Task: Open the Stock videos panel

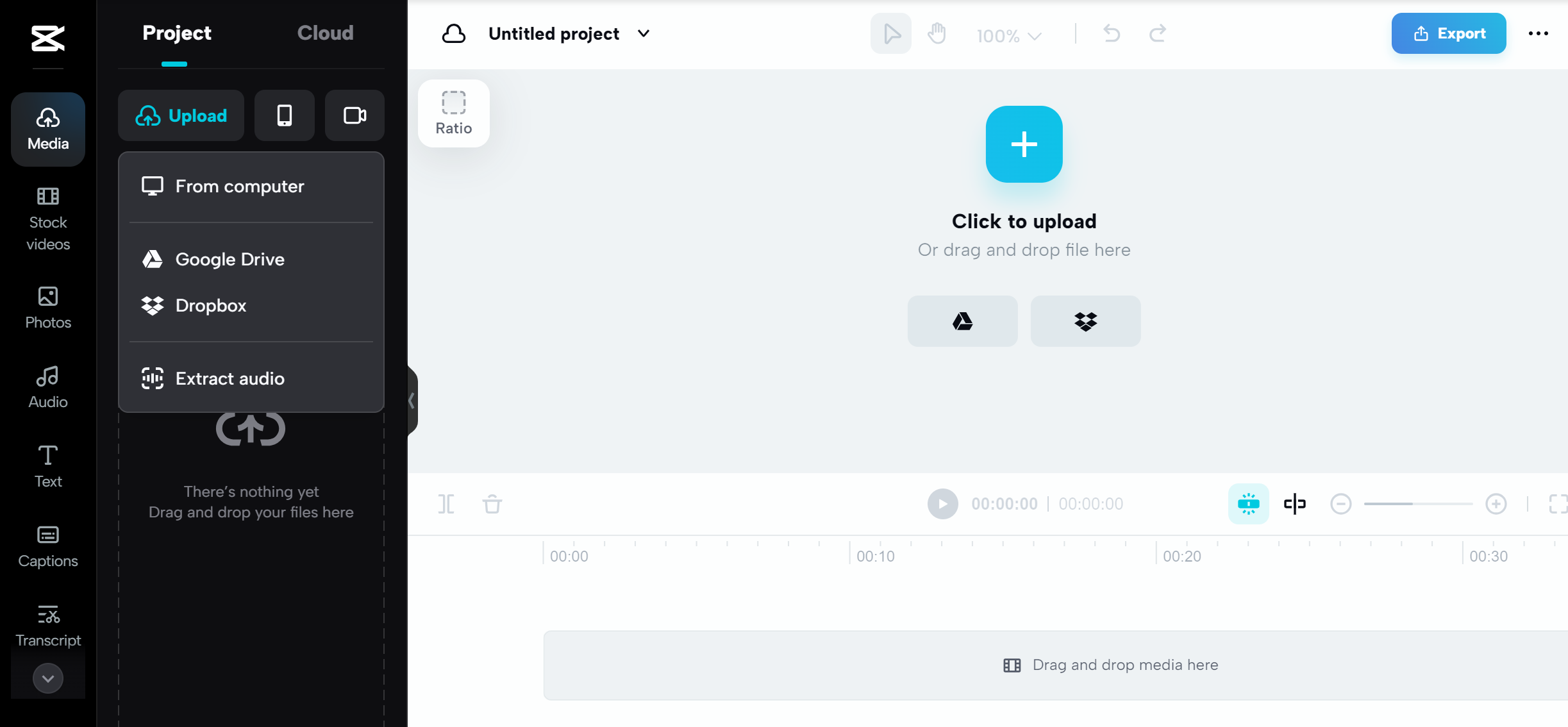Action: pyautogui.click(x=47, y=218)
